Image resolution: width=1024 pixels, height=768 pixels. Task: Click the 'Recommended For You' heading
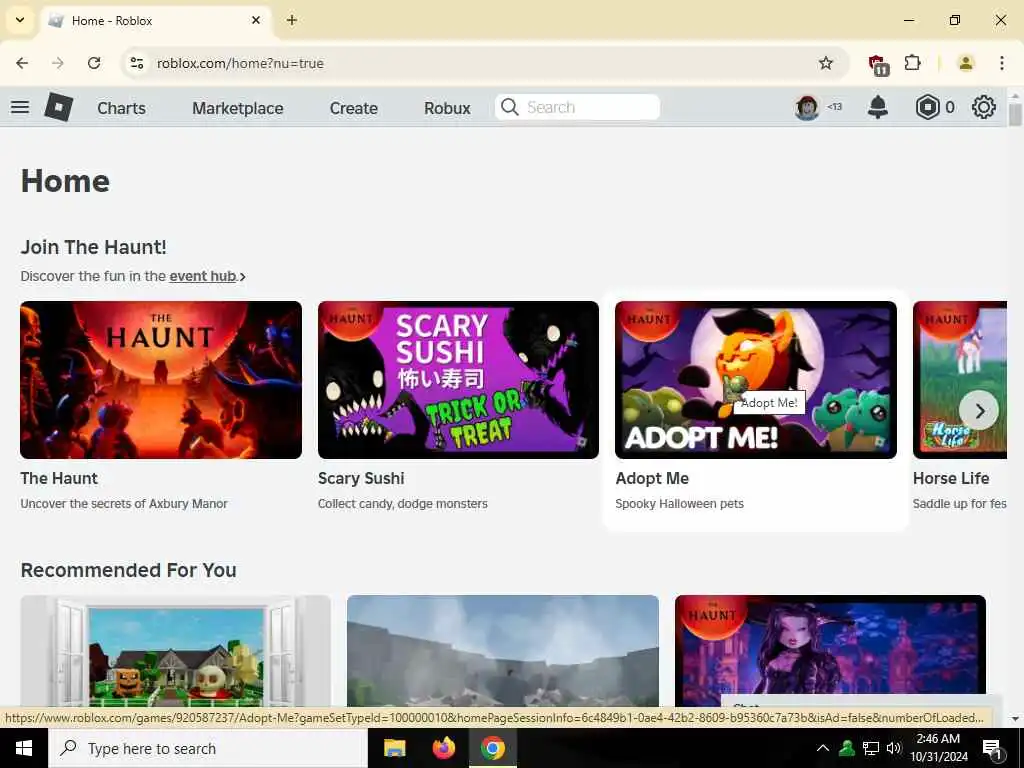coord(129,570)
